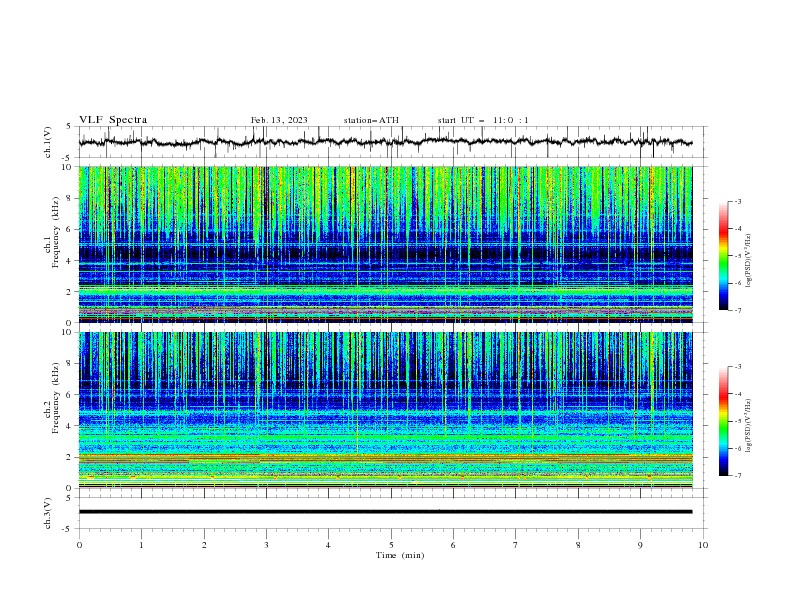Image resolution: width=792 pixels, height=612 pixels.
Task: Click the ch.2 Frequency (kHz) axis label
Action: (52, 398)
